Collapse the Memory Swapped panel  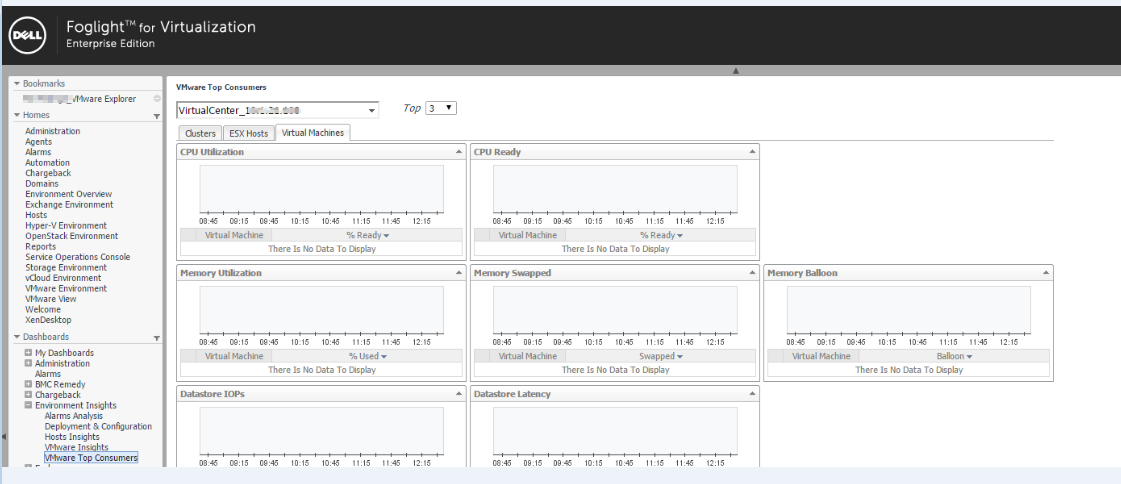click(x=752, y=273)
